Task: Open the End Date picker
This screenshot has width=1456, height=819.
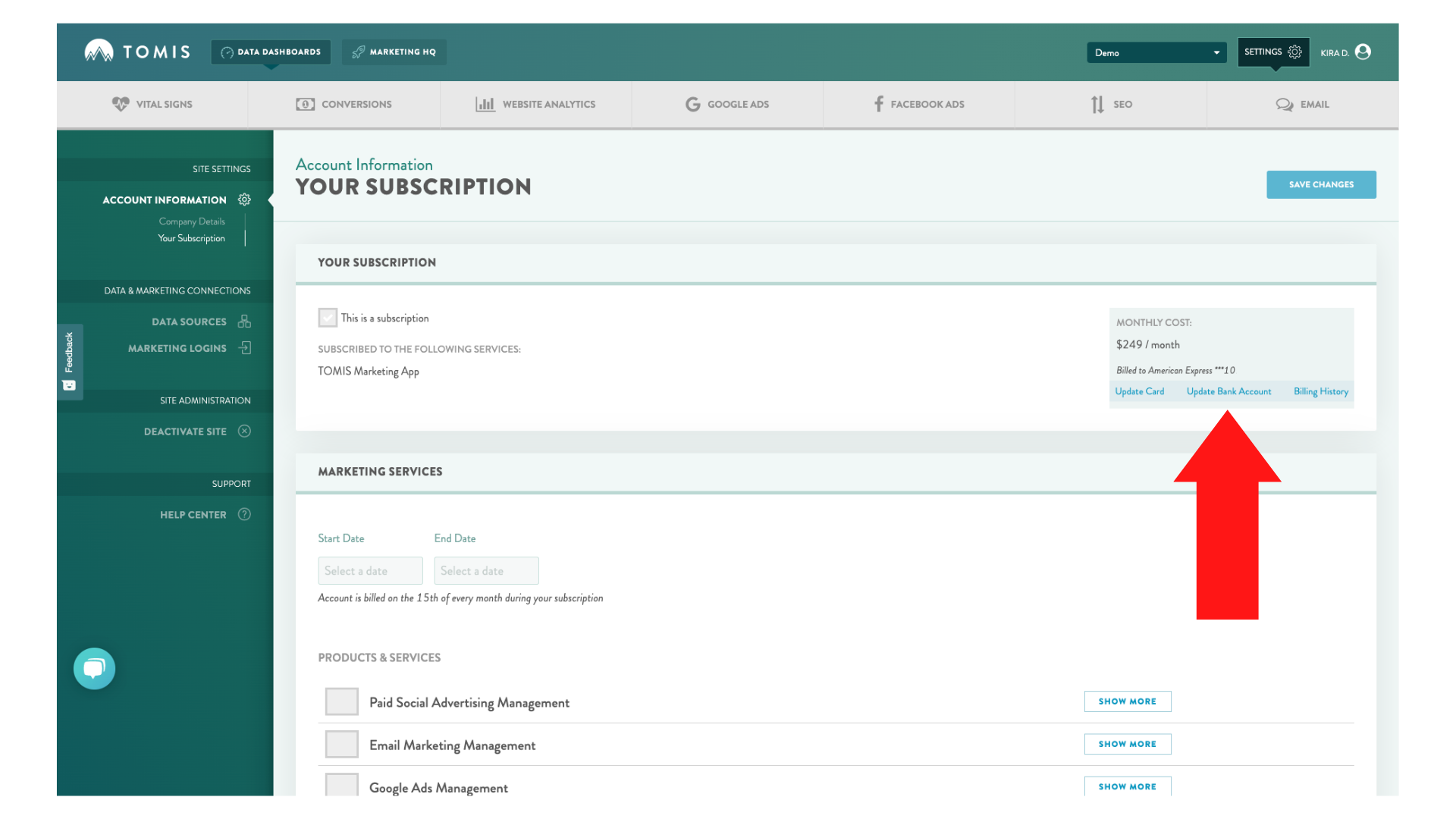Action: pyautogui.click(x=486, y=570)
